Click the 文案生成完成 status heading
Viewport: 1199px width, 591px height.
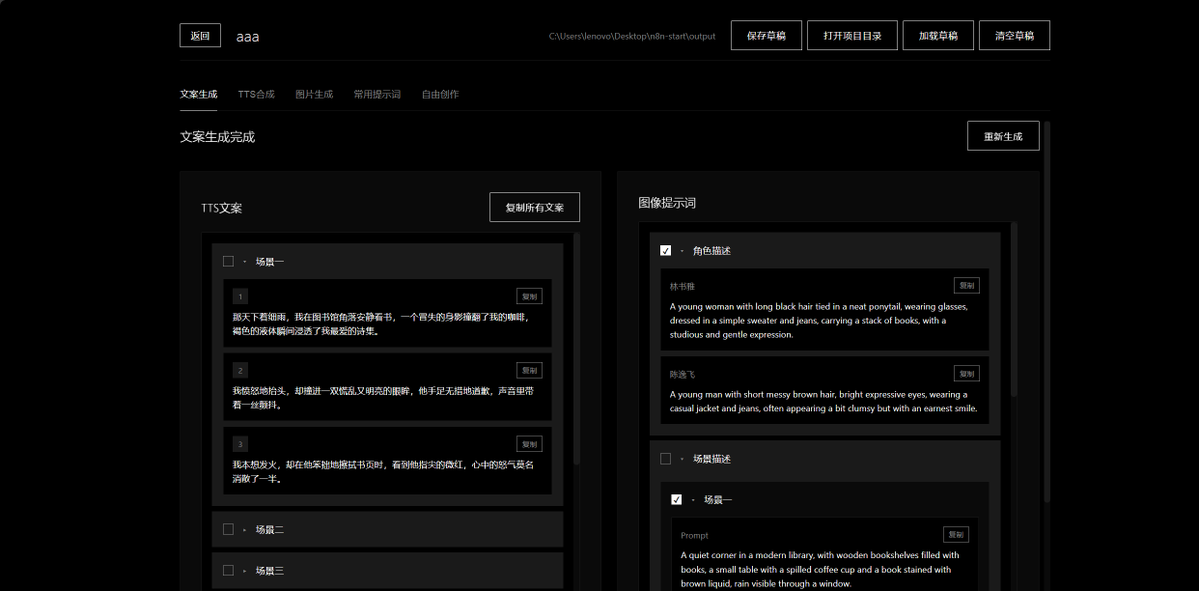tap(217, 137)
